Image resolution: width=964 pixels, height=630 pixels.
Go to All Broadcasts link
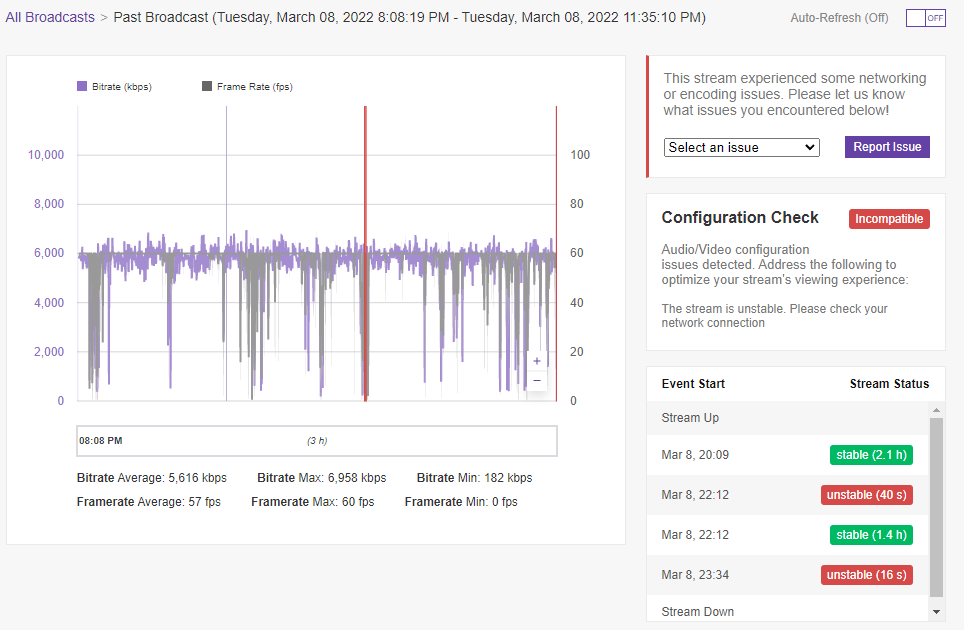coord(50,17)
